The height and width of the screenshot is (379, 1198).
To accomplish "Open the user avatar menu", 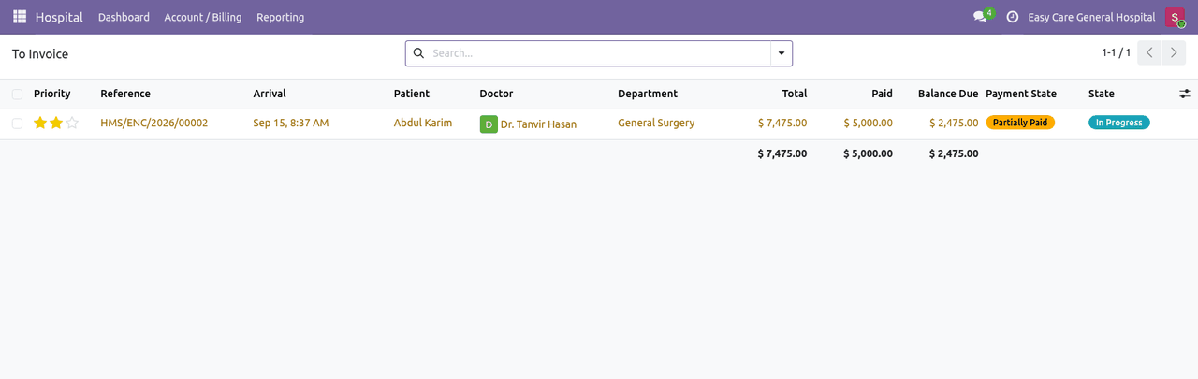I will coord(1174,17).
